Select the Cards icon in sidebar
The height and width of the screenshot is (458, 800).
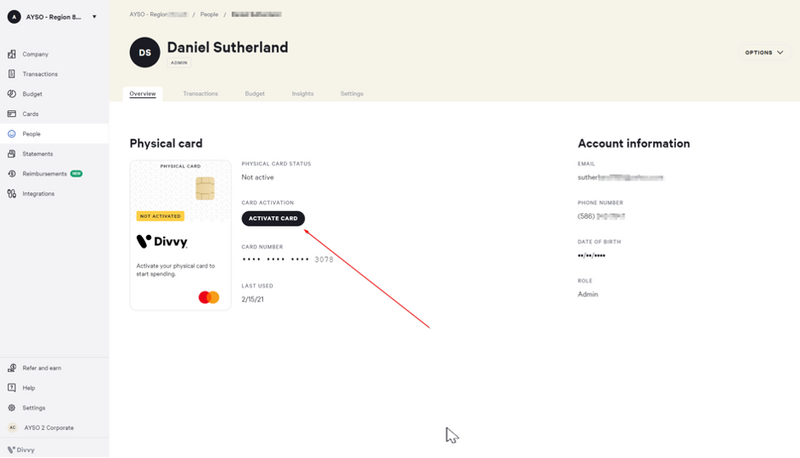click(x=12, y=114)
